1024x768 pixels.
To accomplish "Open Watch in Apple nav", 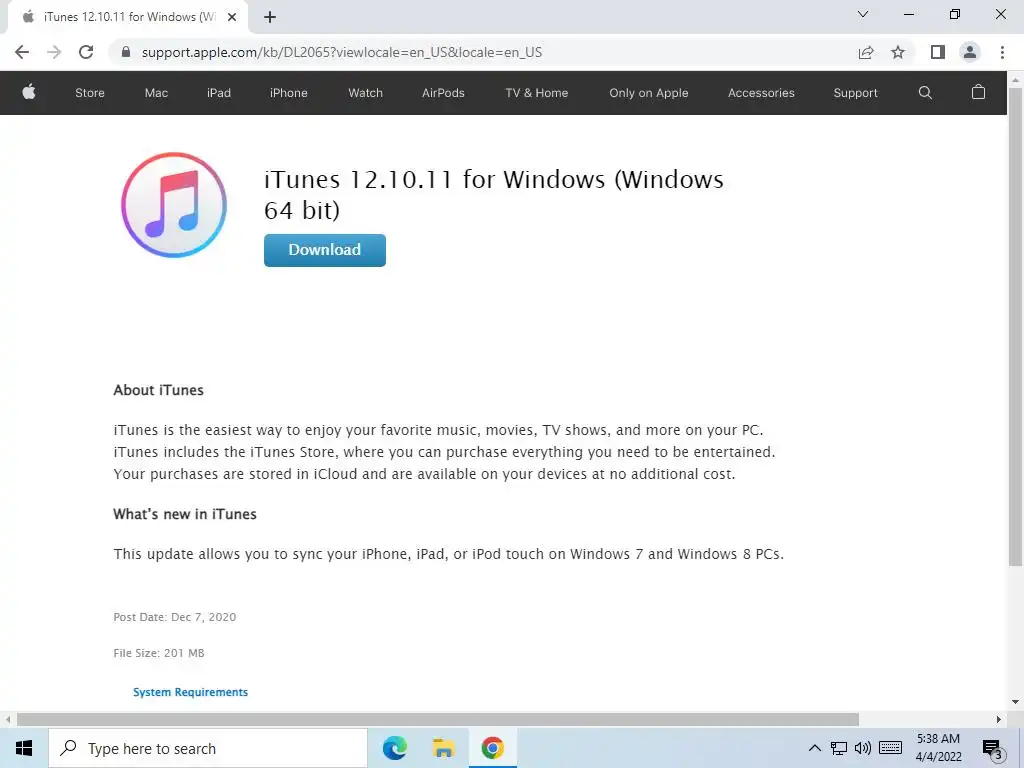I will coord(366,93).
